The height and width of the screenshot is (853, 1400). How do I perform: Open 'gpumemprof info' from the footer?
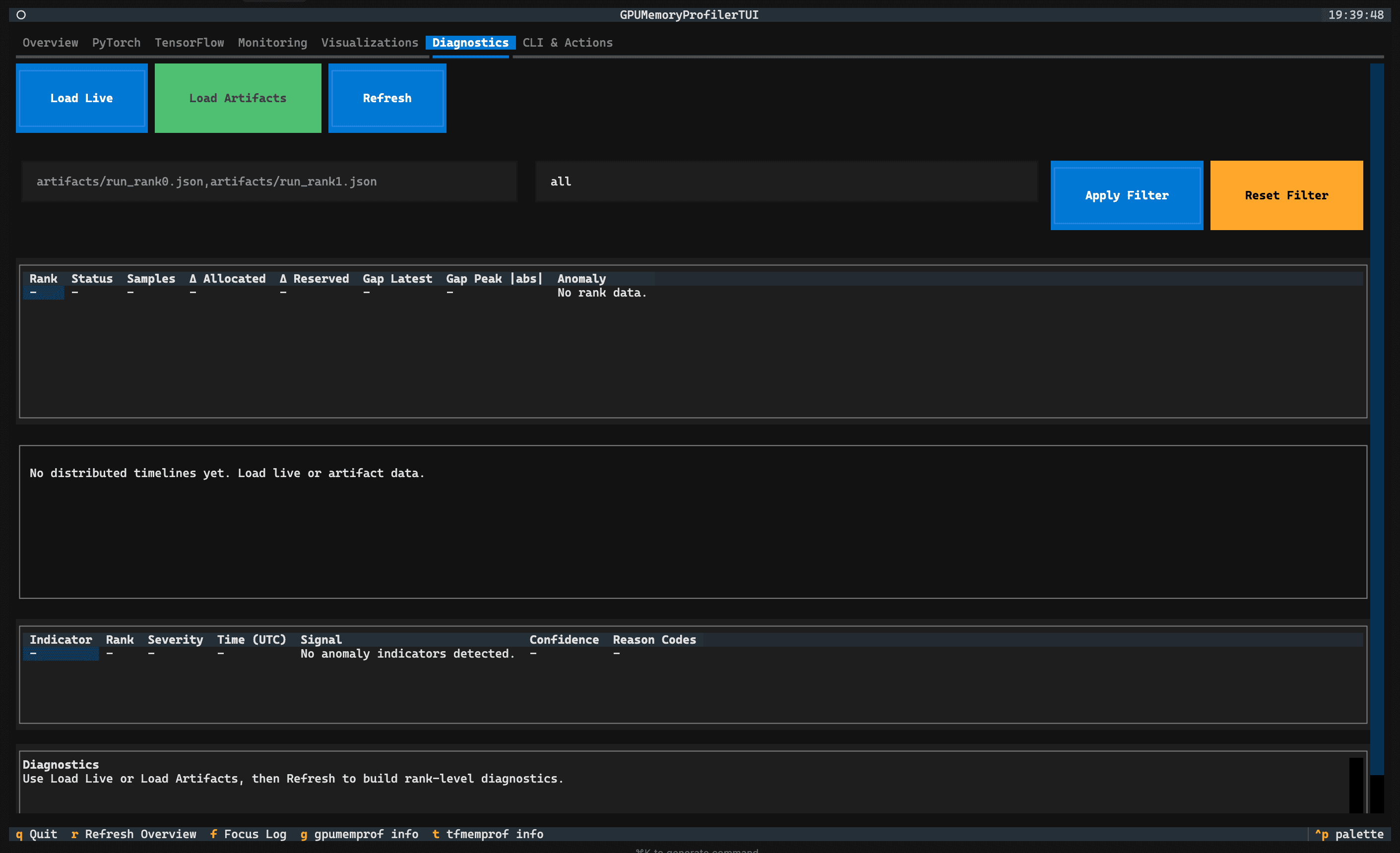click(360, 834)
